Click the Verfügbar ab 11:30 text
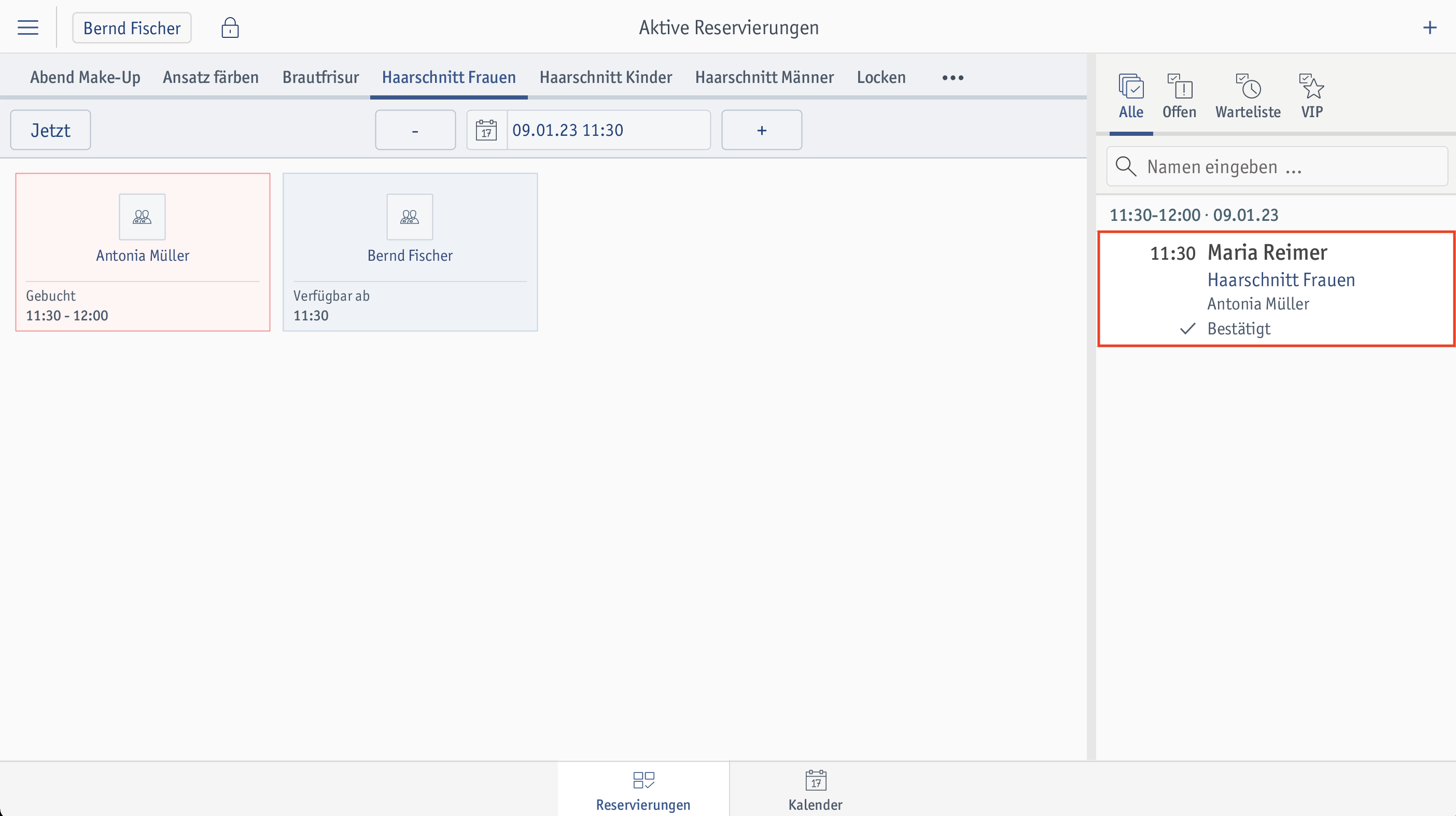The width and height of the screenshot is (1456, 816). tap(331, 306)
